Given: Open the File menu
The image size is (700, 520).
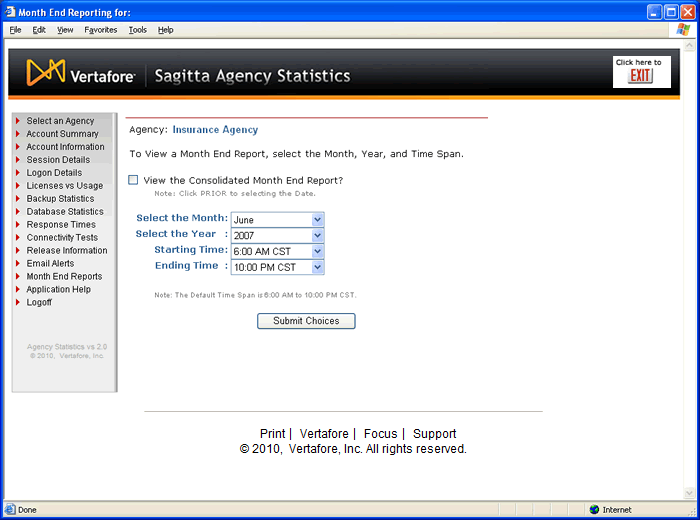Looking at the screenshot, I should (15, 30).
